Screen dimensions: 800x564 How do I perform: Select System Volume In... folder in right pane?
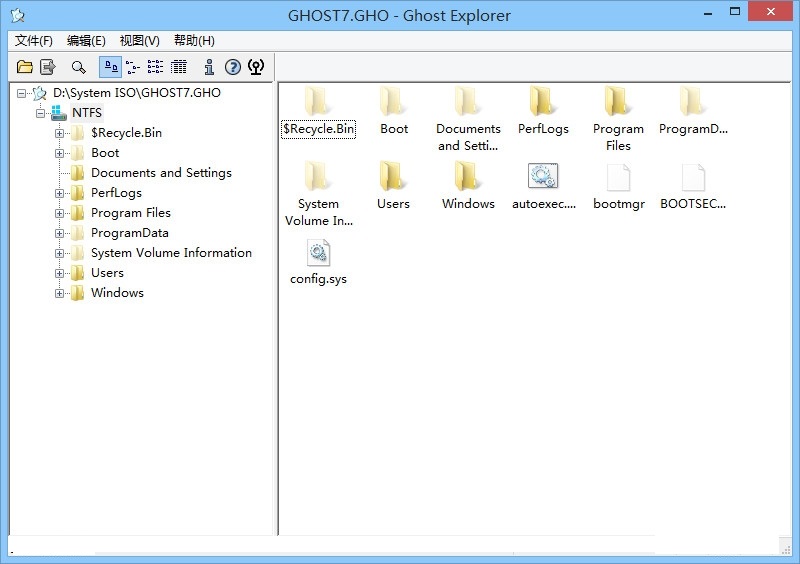click(x=317, y=177)
